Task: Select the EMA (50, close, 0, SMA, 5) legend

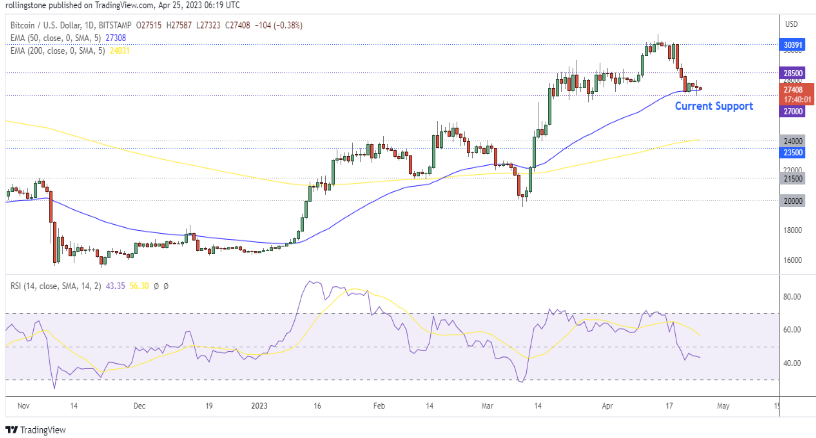Action: coord(56,38)
